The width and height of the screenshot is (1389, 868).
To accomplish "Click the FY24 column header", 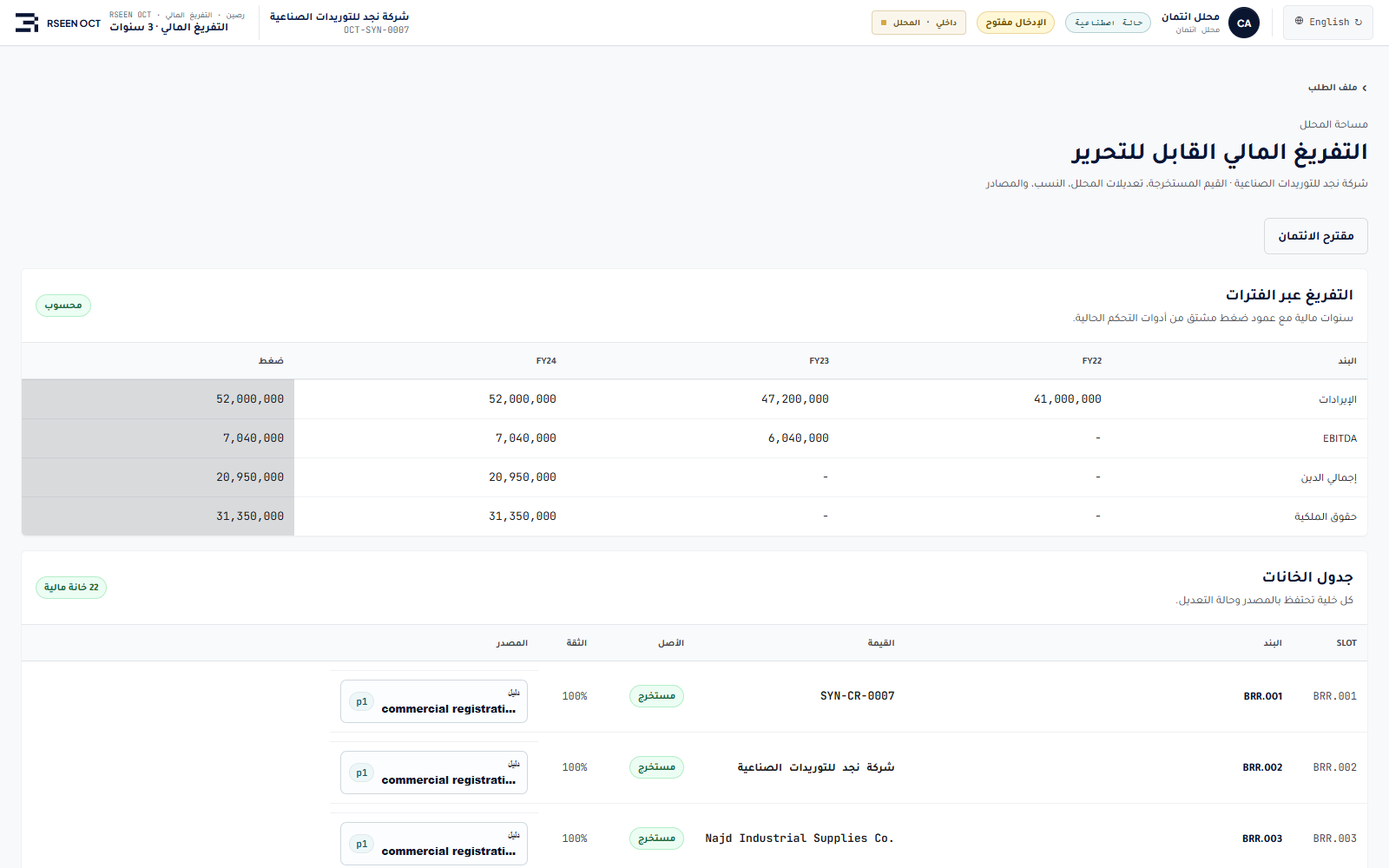I will (546, 361).
